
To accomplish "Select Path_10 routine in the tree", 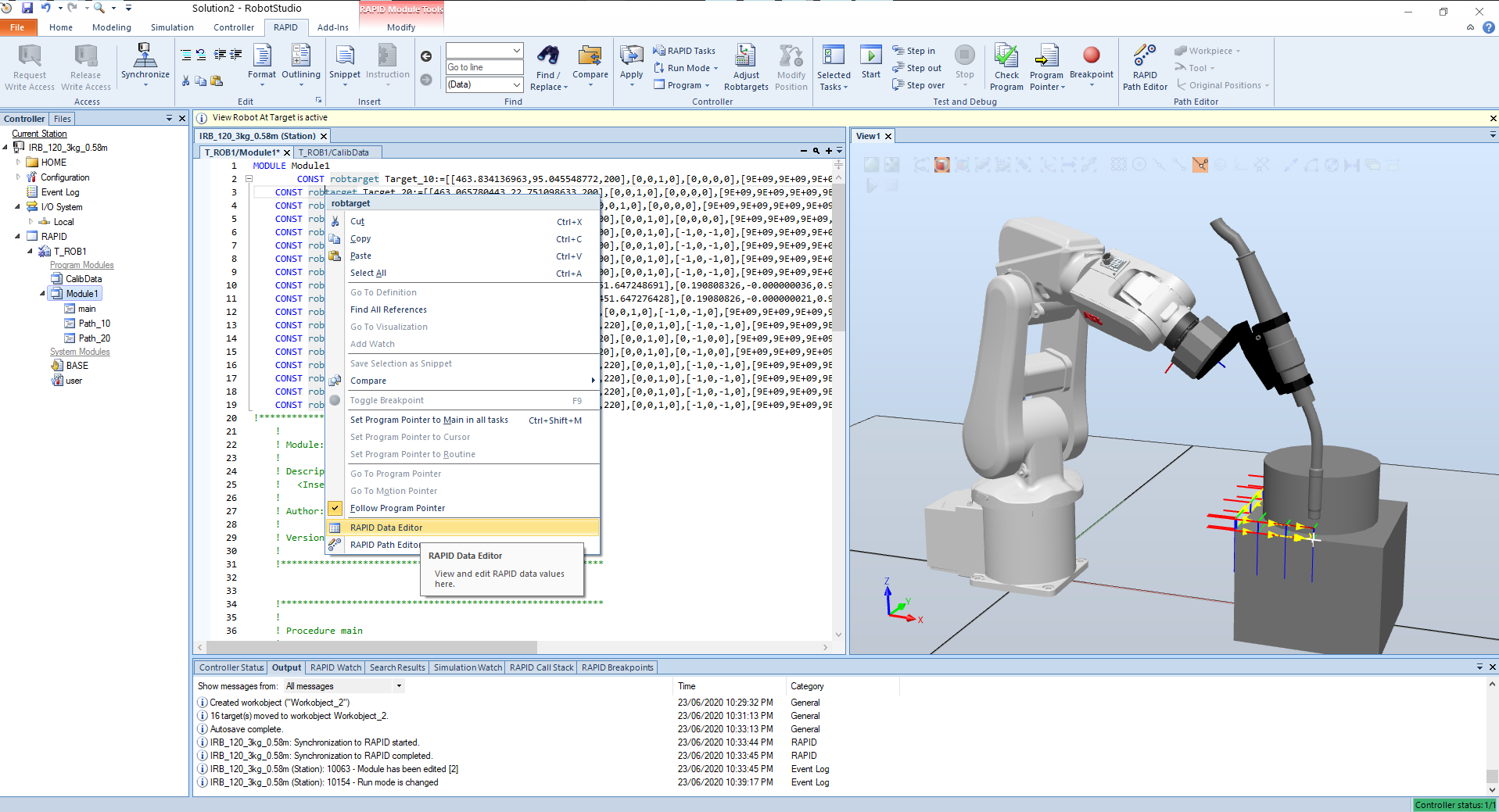I will pos(94,324).
